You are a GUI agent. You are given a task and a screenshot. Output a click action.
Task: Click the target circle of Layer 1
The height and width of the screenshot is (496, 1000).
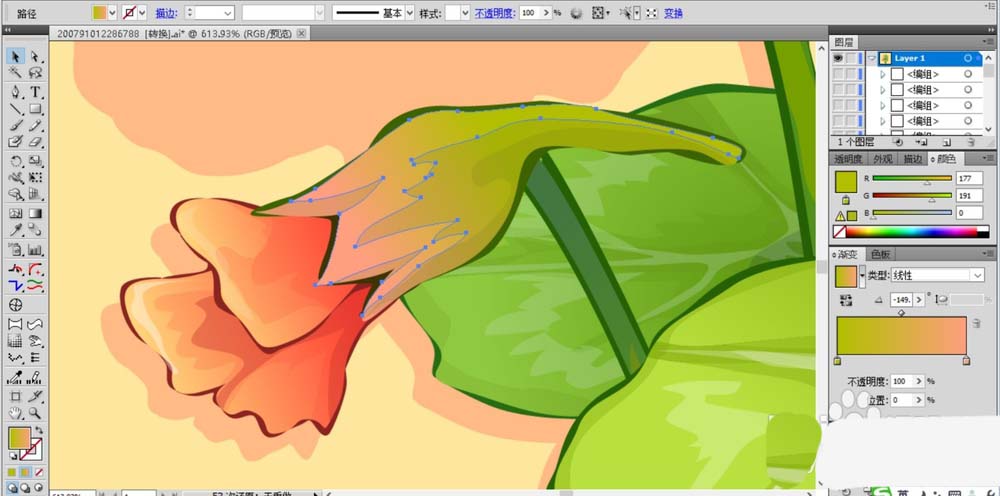tap(968, 58)
